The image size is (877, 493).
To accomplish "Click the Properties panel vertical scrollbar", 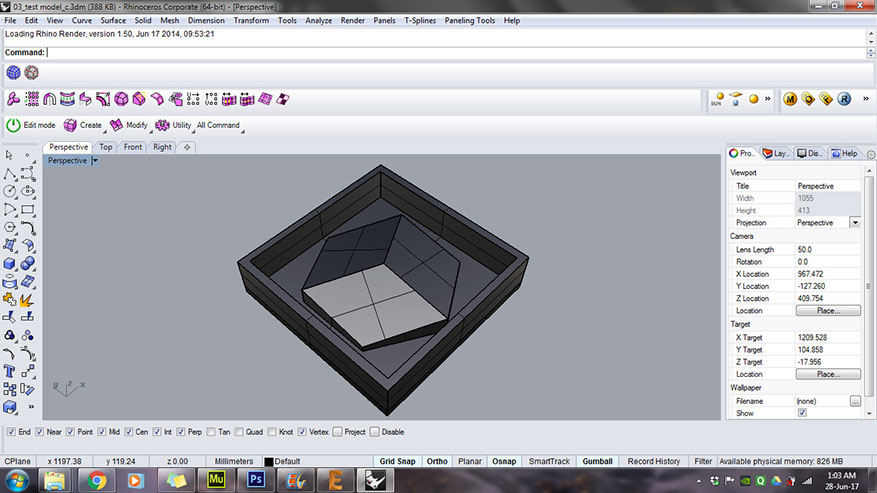I will click(869, 289).
